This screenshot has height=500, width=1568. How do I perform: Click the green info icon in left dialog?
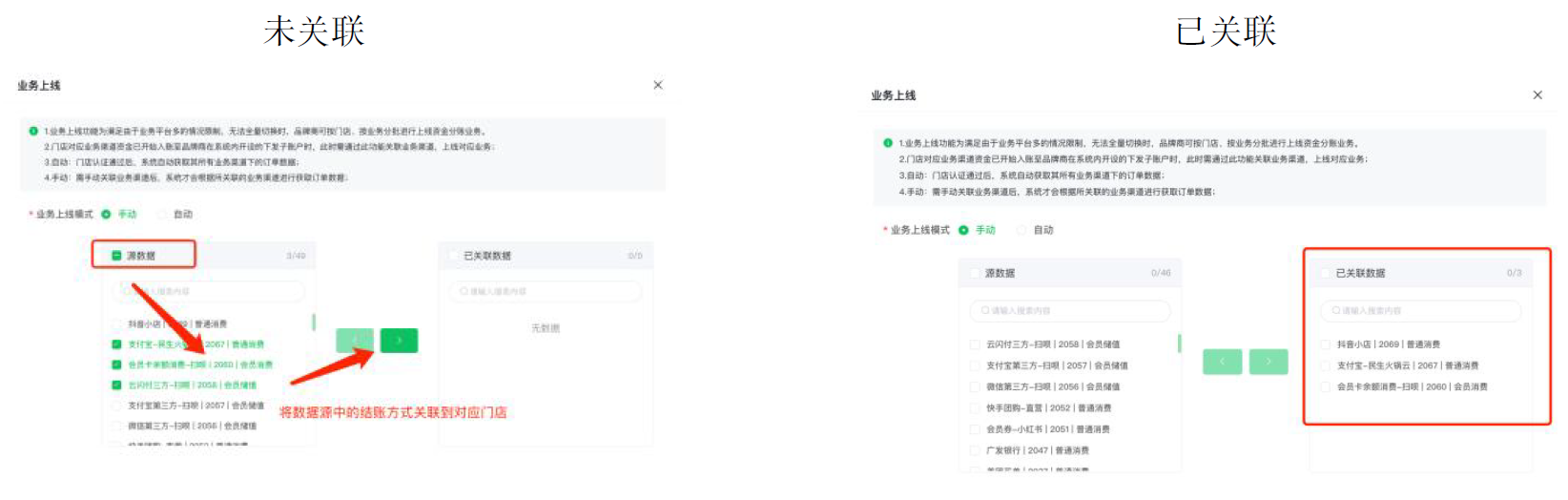click(33, 132)
